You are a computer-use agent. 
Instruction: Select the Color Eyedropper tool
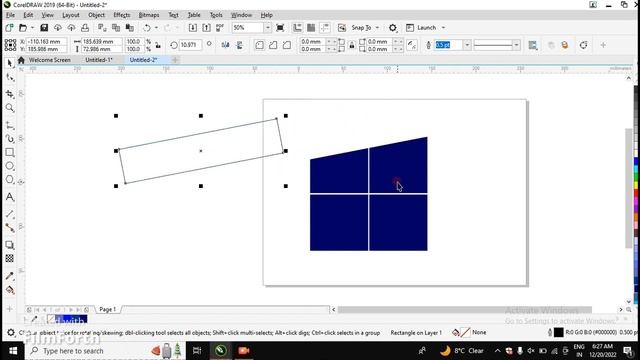tap(10, 276)
